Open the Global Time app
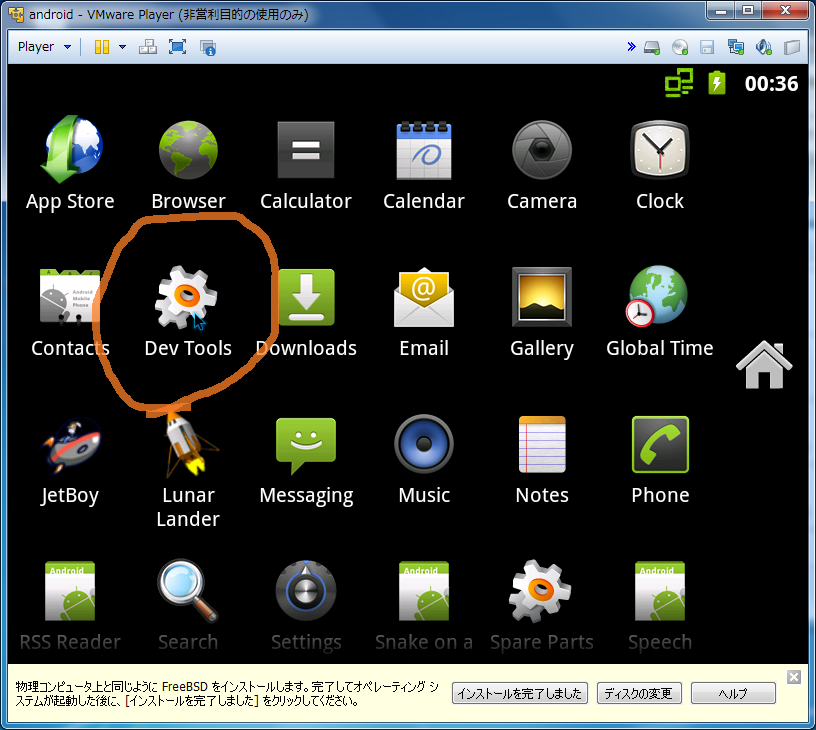Image resolution: width=816 pixels, height=730 pixels. pyautogui.click(x=659, y=297)
